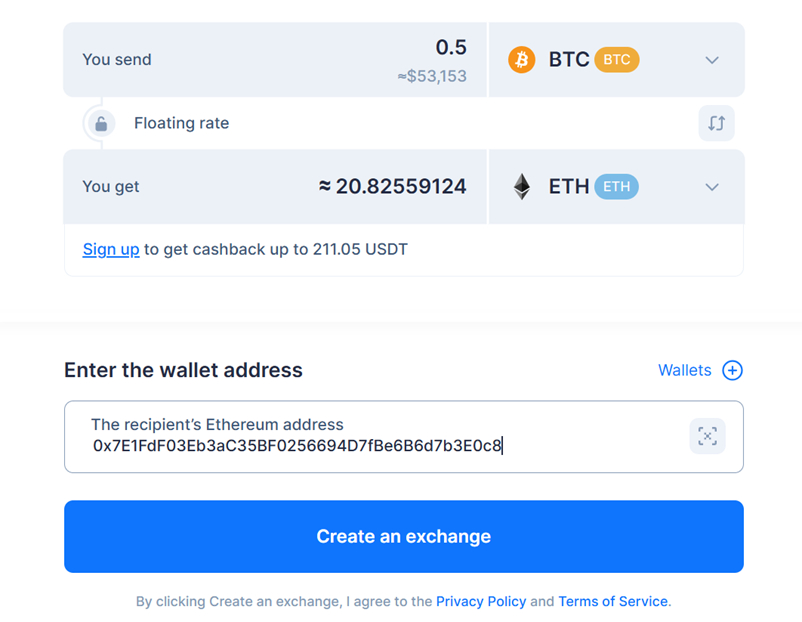Add a wallet with the plus icon
This screenshot has width=802, height=622.
click(x=732, y=370)
